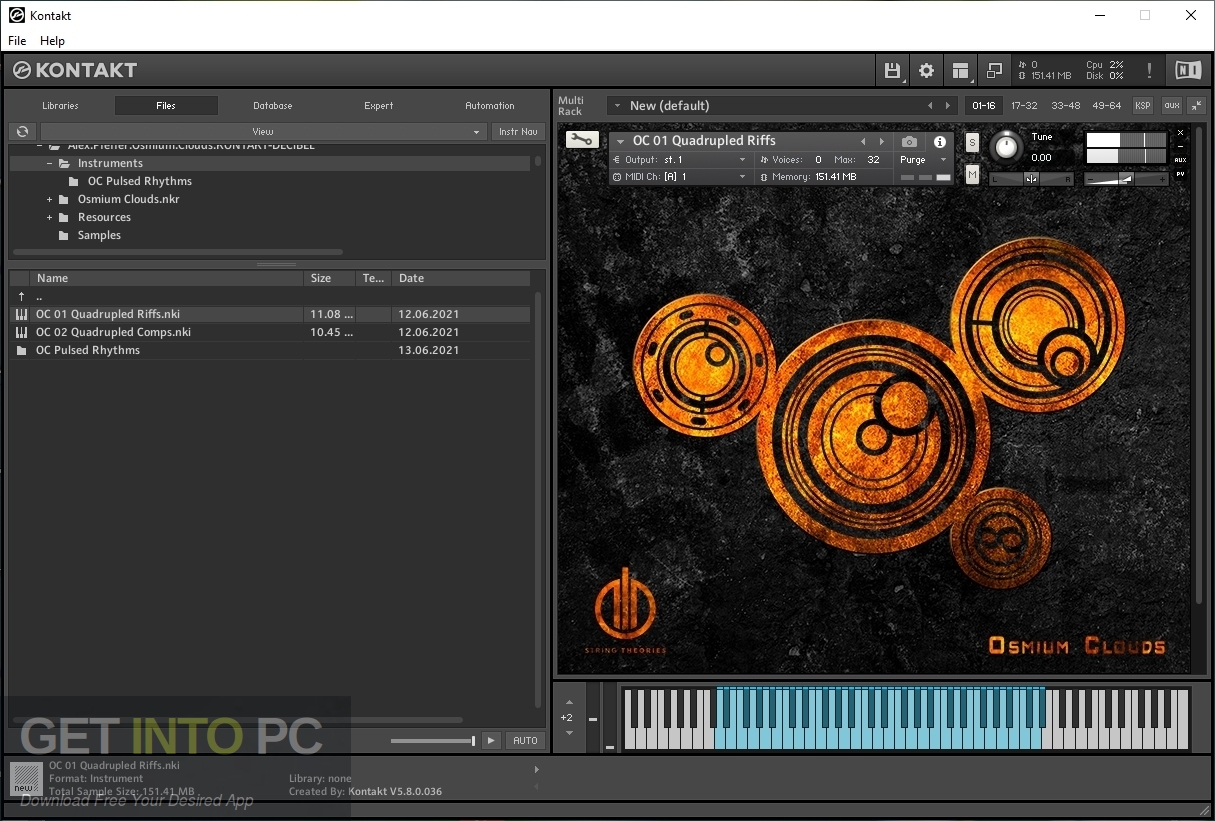Image resolution: width=1215 pixels, height=821 pixels.
Task: Shift keyboard octave down
Action: click(569, 733)
